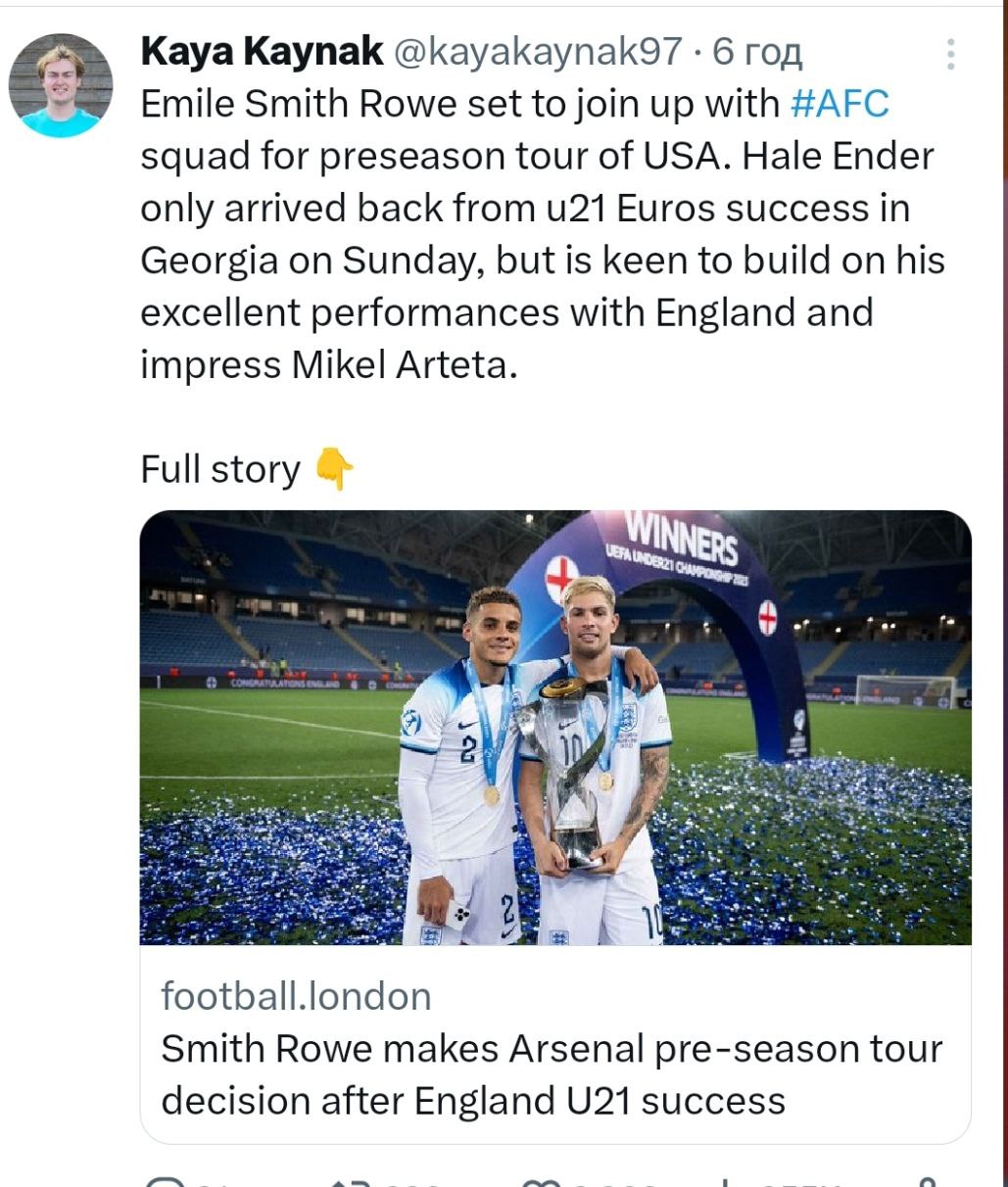Open the 'Smith Rowe makes Arsenal pre-season' headline
Screen dimensions: 1008x1187
551,1074
